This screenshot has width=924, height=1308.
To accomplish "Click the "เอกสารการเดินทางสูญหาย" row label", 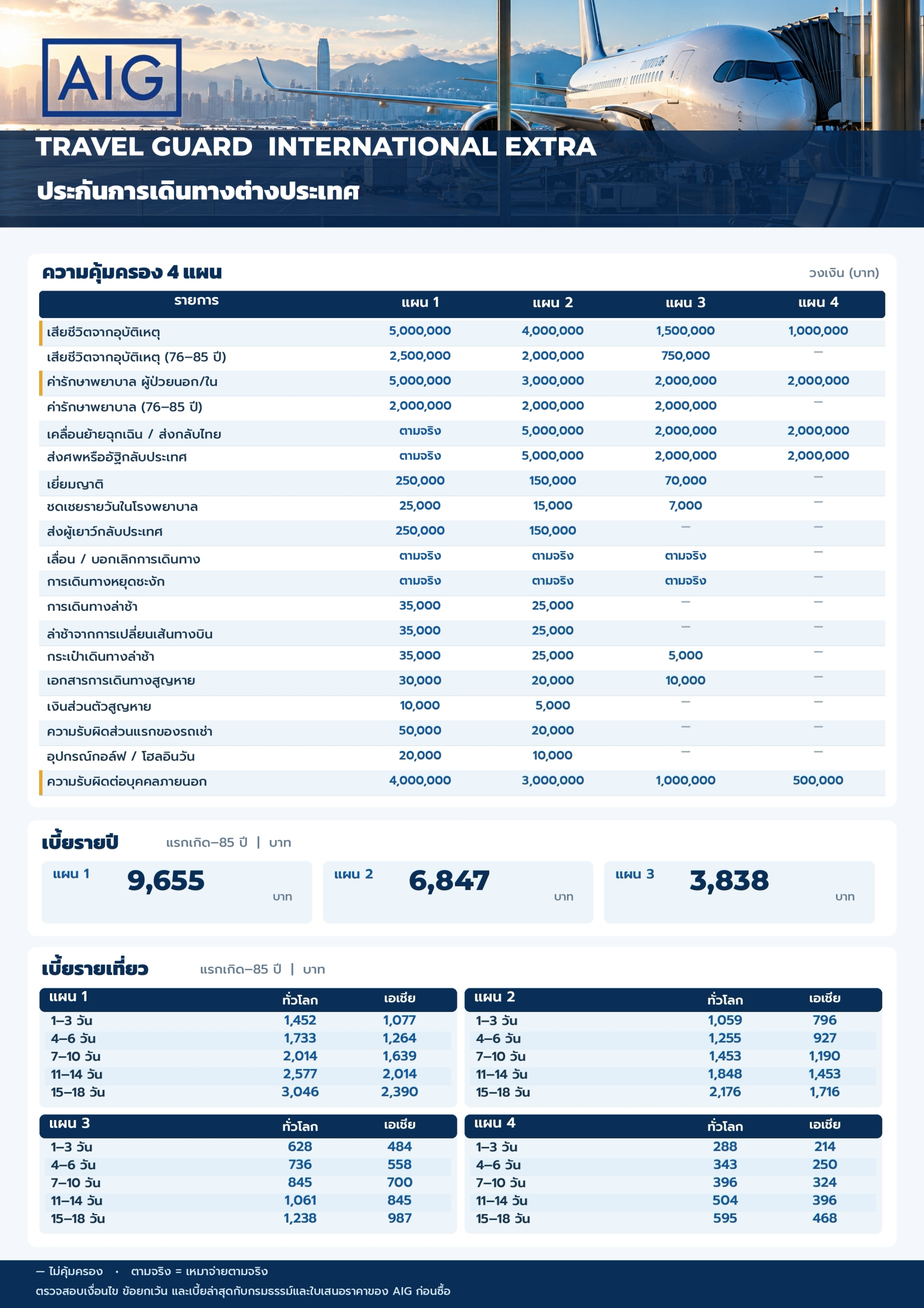I will (121, 681).
